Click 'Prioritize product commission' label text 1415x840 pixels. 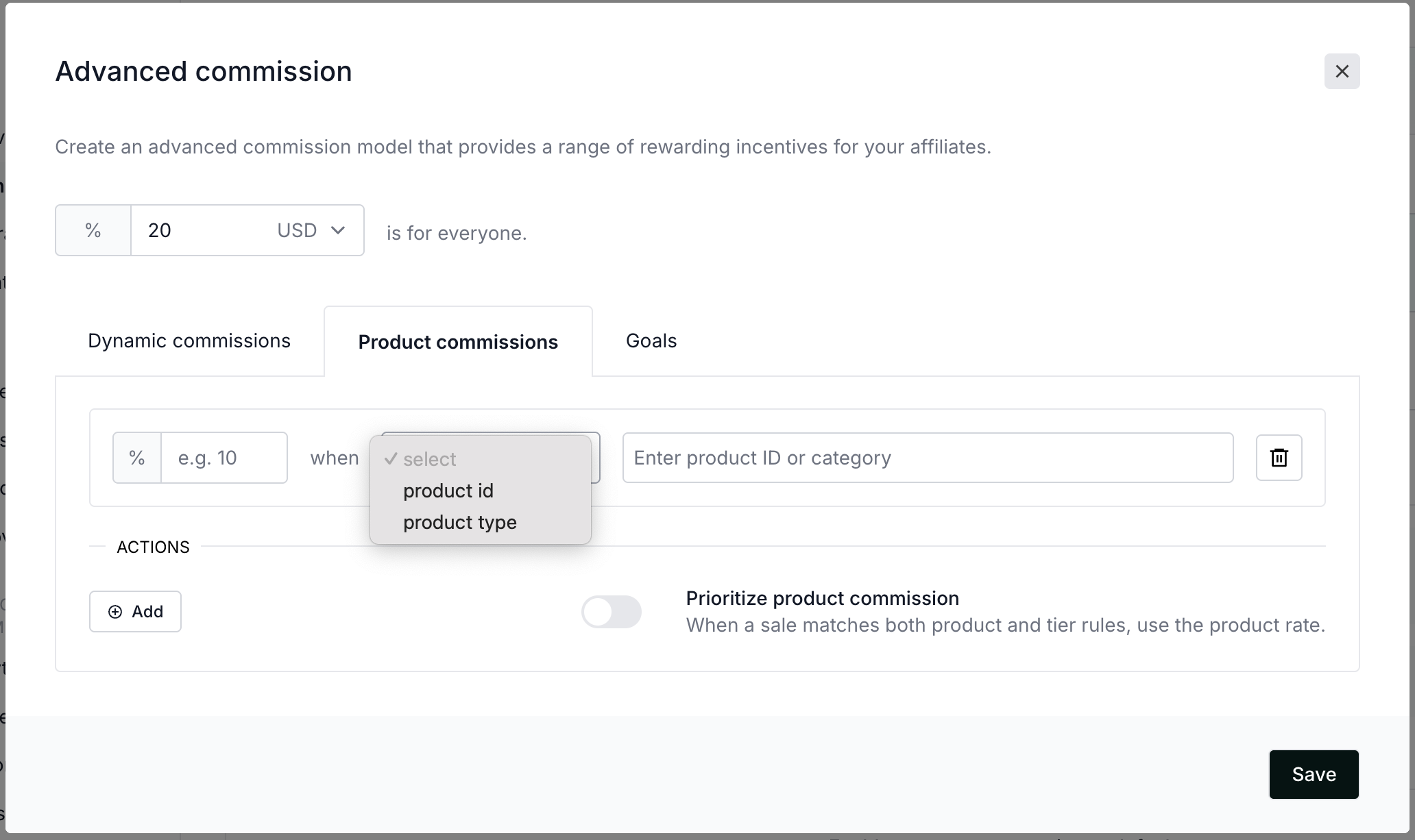coord(822,598)
